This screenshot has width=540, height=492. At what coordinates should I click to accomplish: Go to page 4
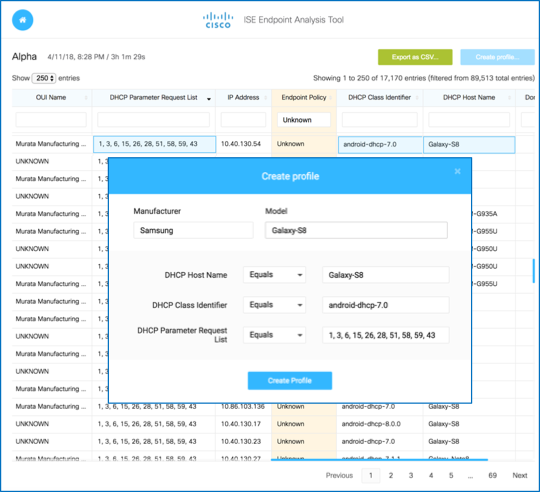point(431,475)
